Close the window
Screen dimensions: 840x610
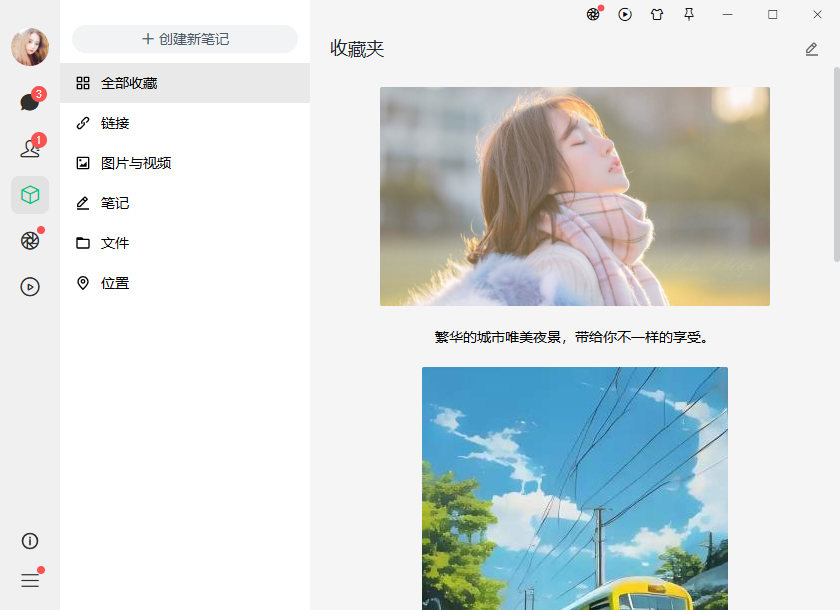(817, 14)
